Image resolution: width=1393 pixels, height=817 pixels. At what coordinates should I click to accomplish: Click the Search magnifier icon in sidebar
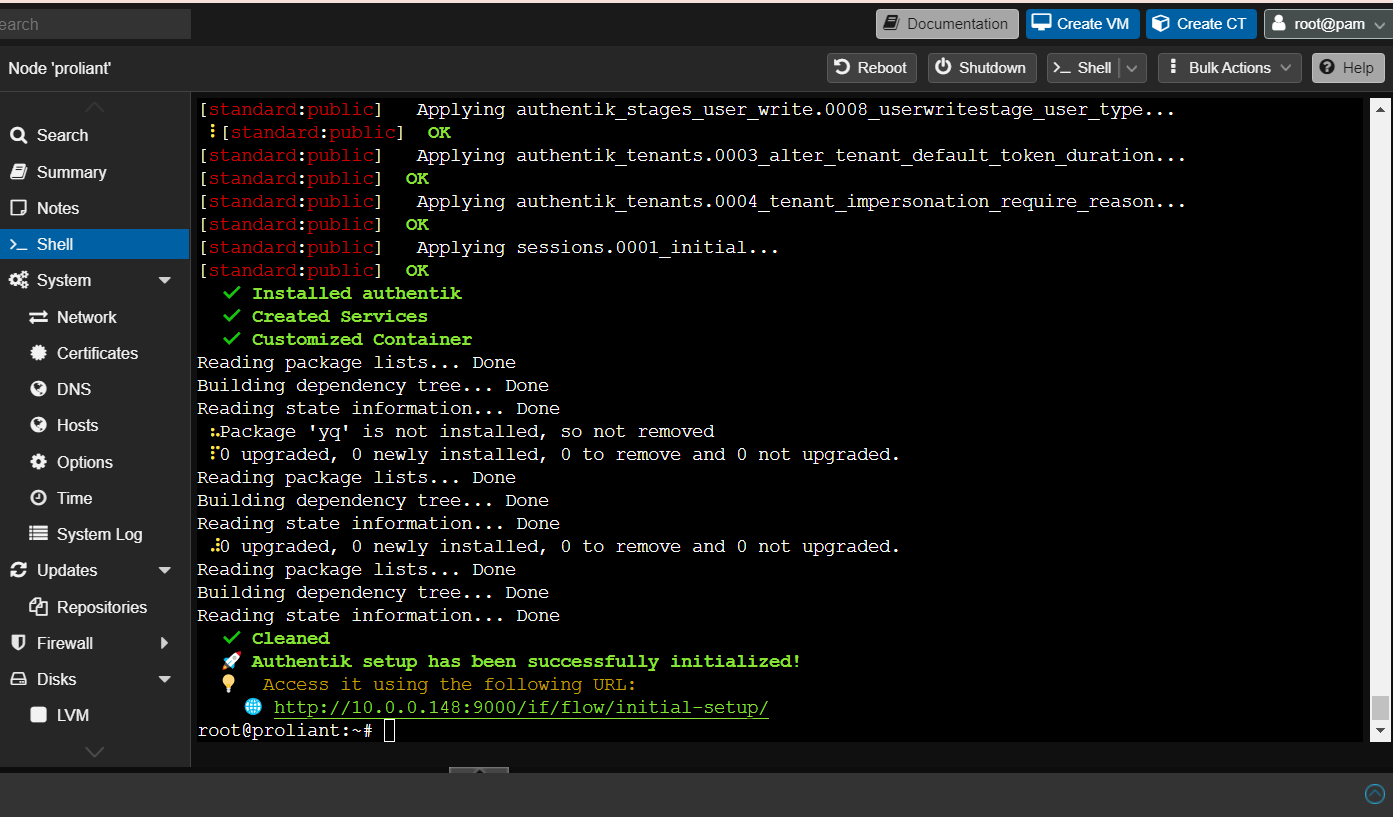pyautogui.click(x=18, y=135)
